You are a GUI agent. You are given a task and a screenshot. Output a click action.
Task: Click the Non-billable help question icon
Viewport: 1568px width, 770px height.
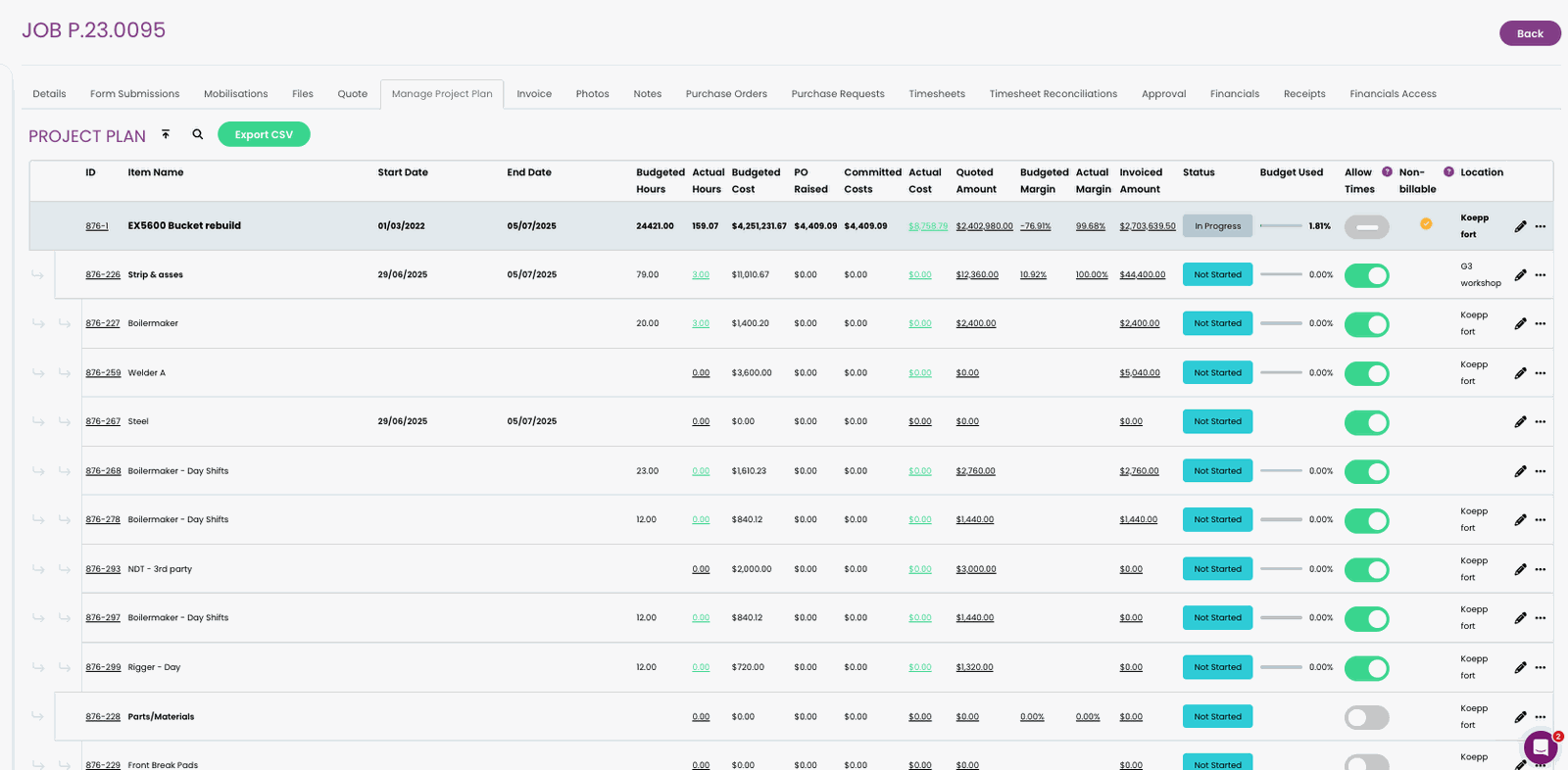click(1448, 171)
